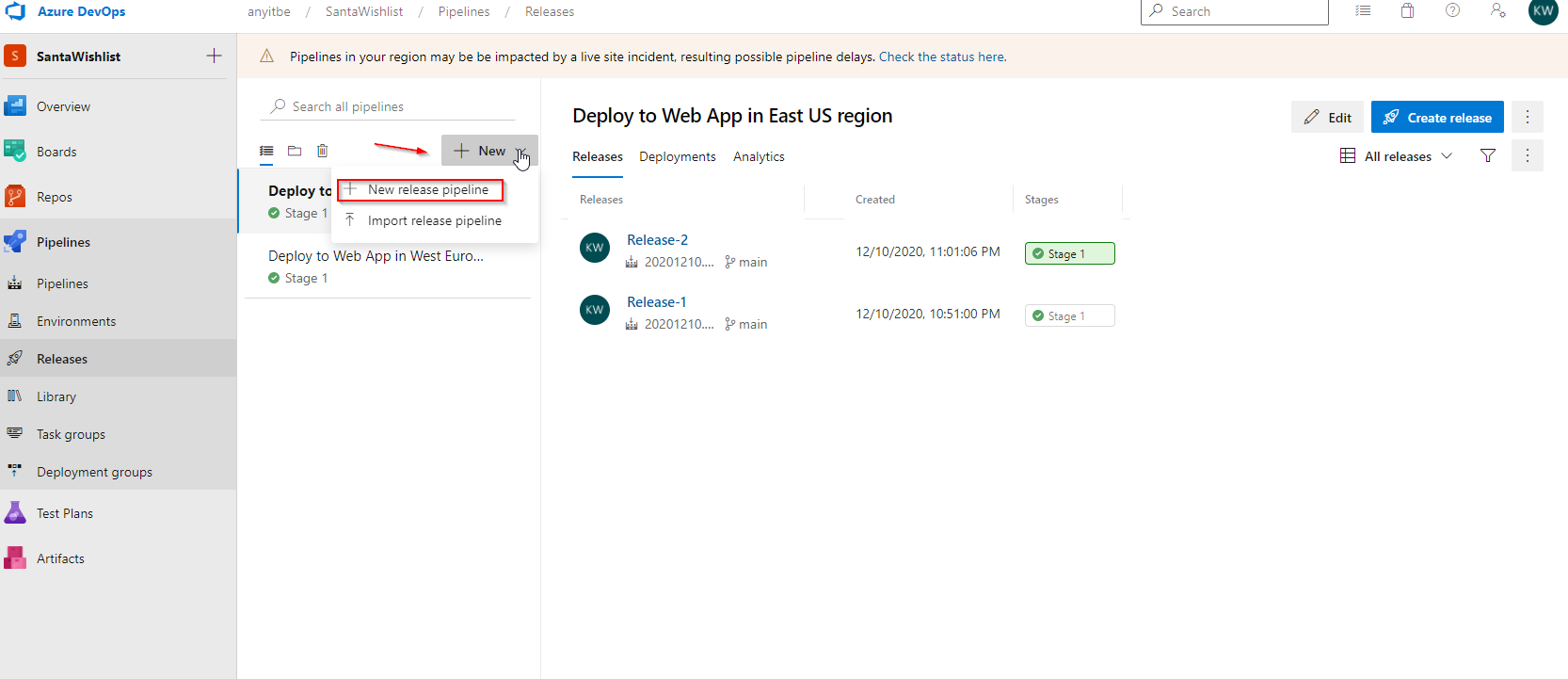Expand the All releases dropdown
The width and height of the screenshot is (1568, 679).
[x=1397, y=156]
